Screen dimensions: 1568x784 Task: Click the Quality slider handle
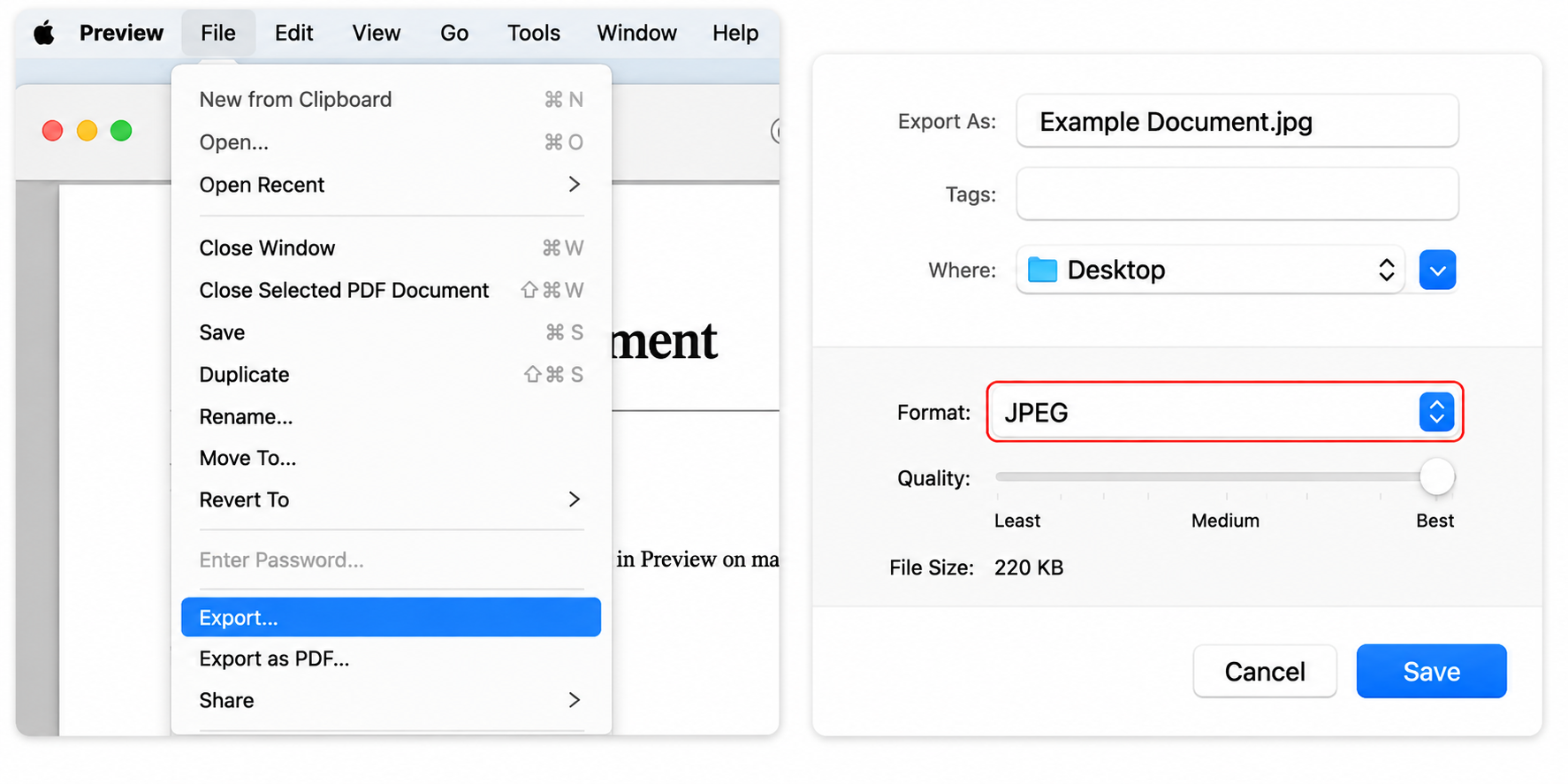(1437, 477)
